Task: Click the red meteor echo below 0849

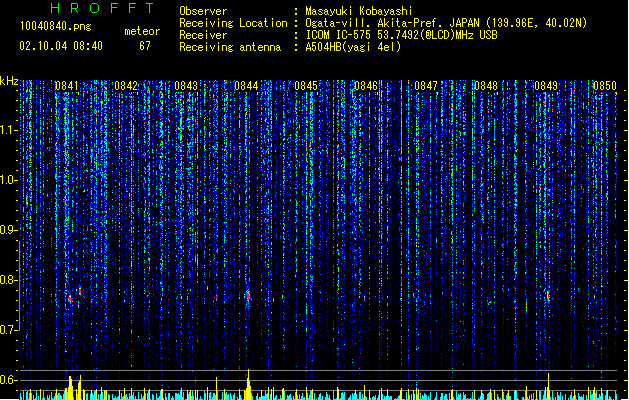Action: 548,296
